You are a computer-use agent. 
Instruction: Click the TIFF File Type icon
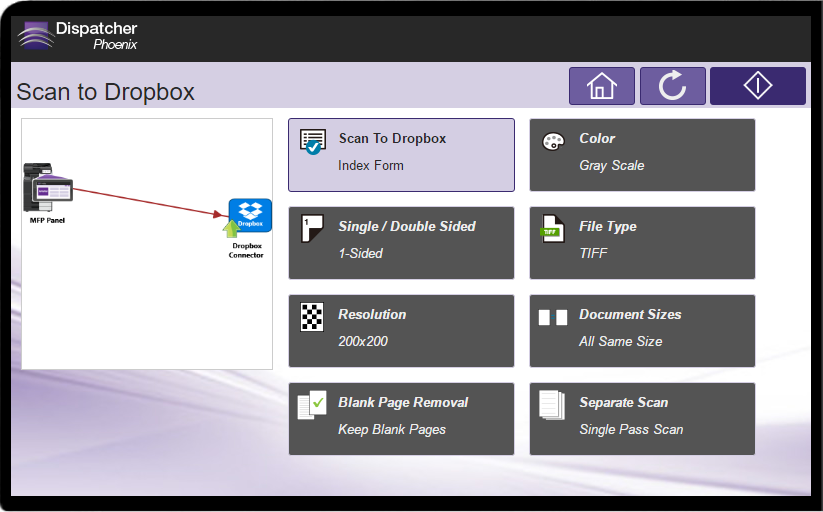552,229
